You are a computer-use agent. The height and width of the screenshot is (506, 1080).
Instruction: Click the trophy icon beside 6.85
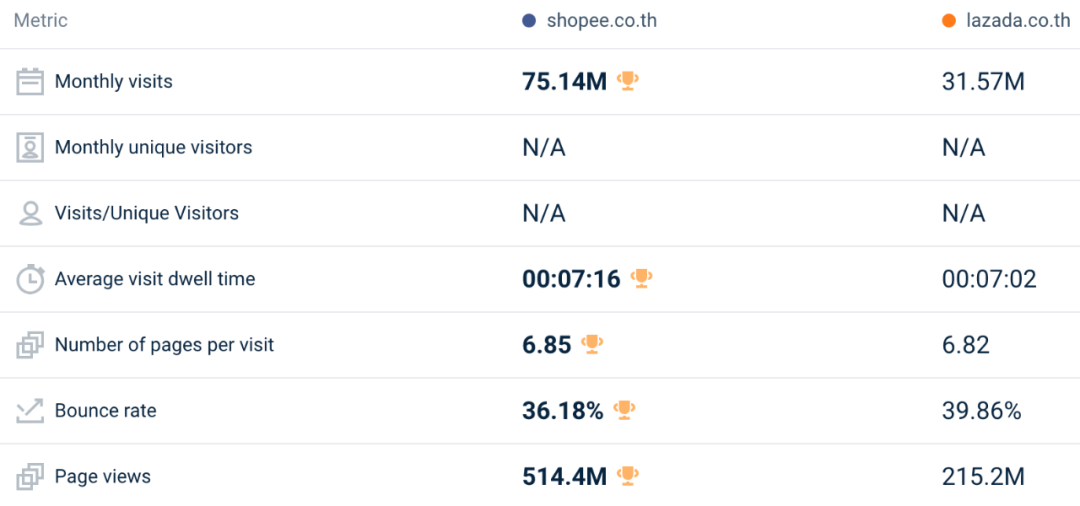point(593,345)
